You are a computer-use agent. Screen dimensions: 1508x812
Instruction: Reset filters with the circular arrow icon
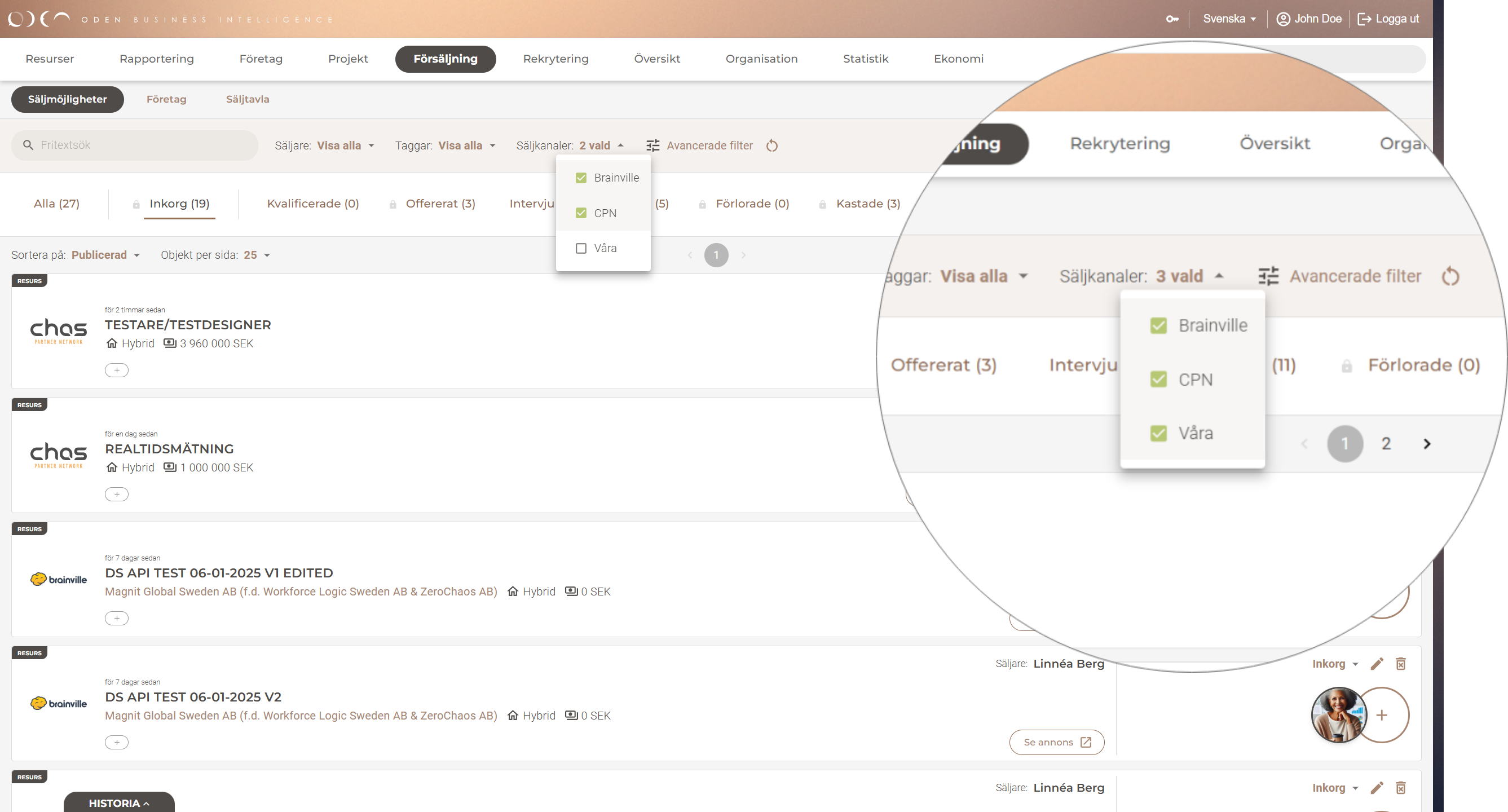tap(771, 145)
